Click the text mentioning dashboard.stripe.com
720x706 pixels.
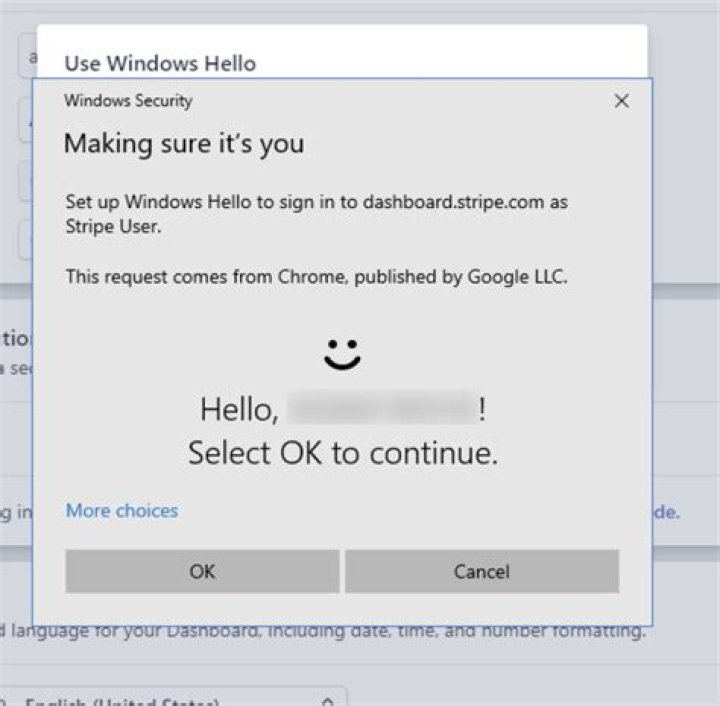[x=317, y=214]
